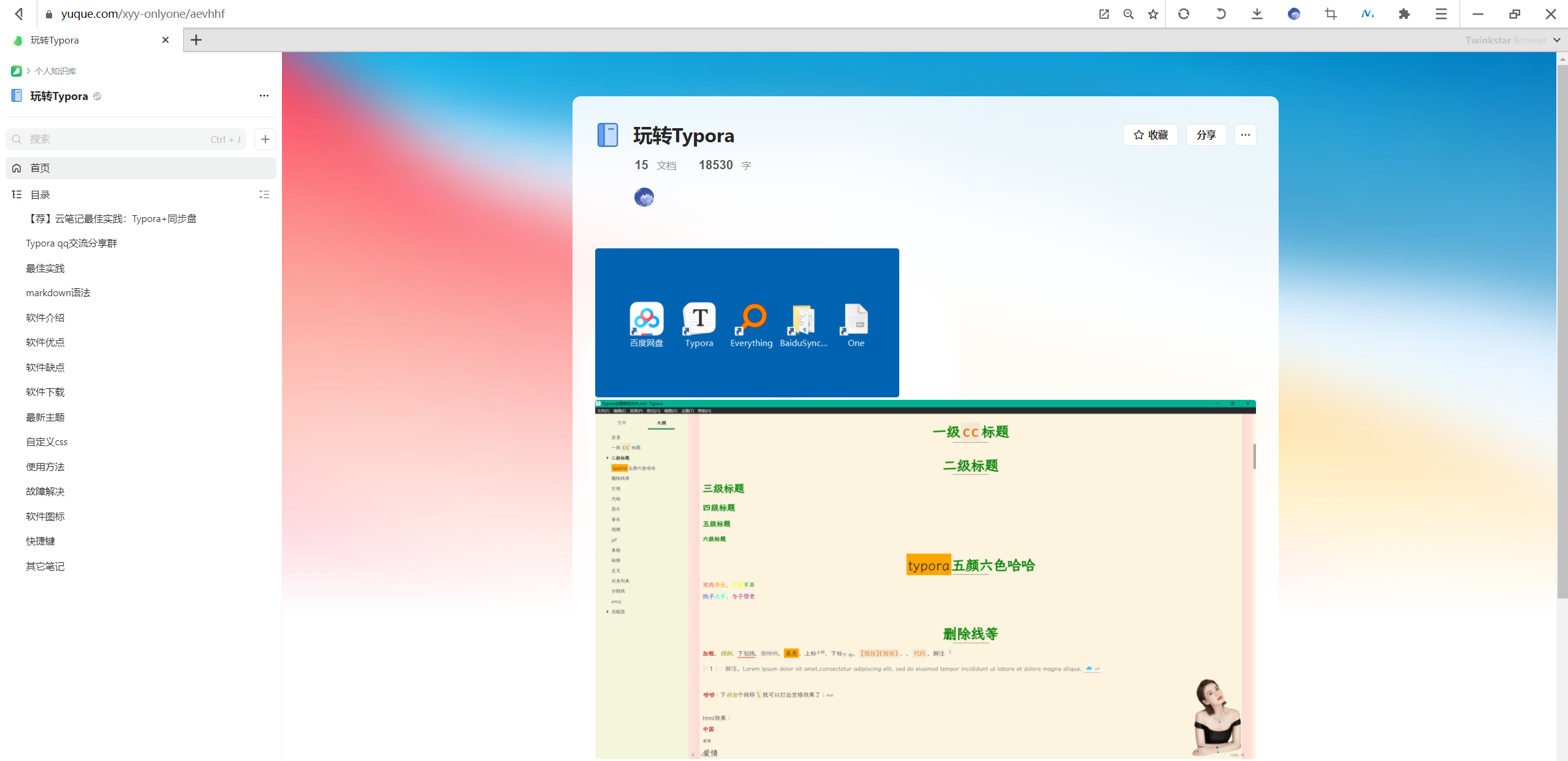Open 【荐】云笔记最佳实践 document
1568x761 pixels.
click(111, 219)
